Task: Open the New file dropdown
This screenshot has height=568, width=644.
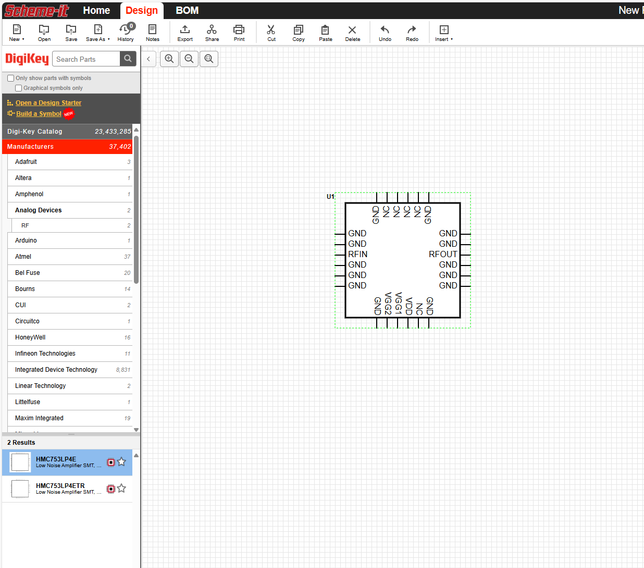Action: tap(17, 33)
